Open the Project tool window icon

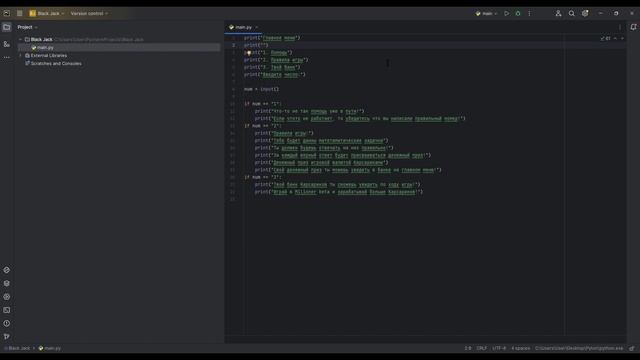pyautogui.click(x=7, y=27)
